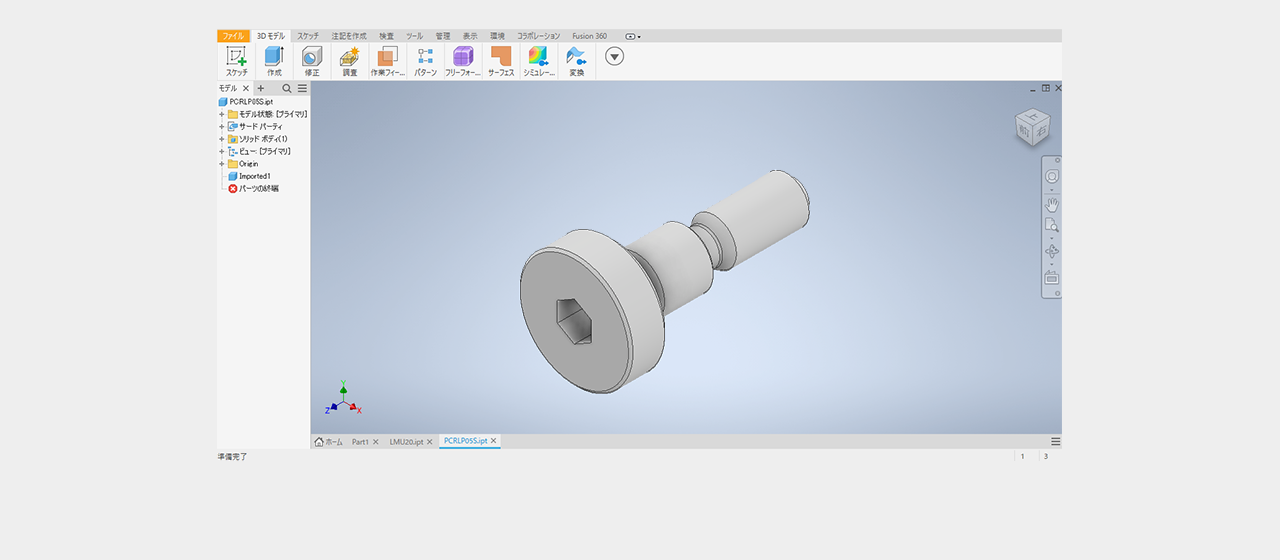1280x560 pixels.
Task: Click the スケッチ (Sketch) tool icon
Action: click(x=236, y=57)
